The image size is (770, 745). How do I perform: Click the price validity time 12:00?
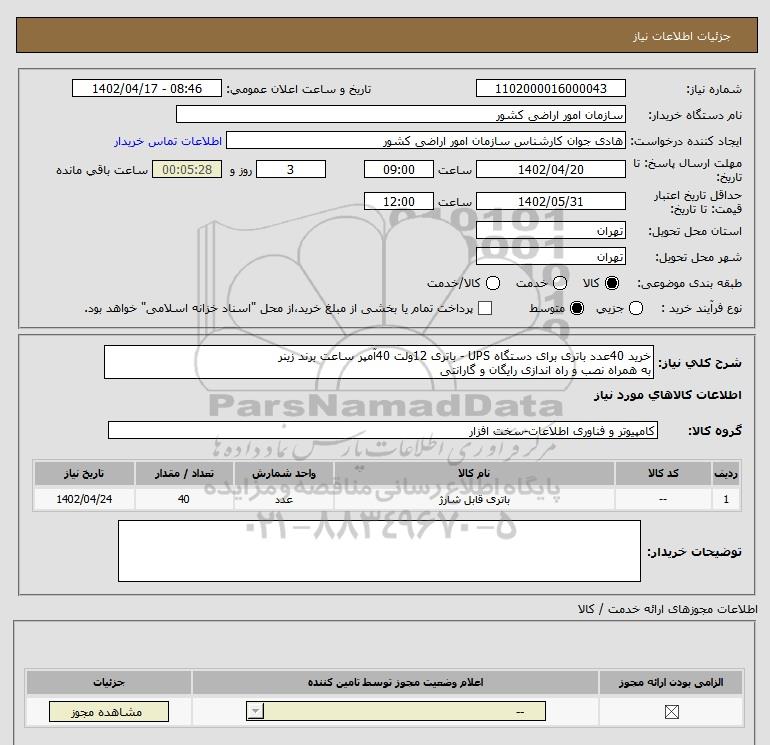point(399,201)
